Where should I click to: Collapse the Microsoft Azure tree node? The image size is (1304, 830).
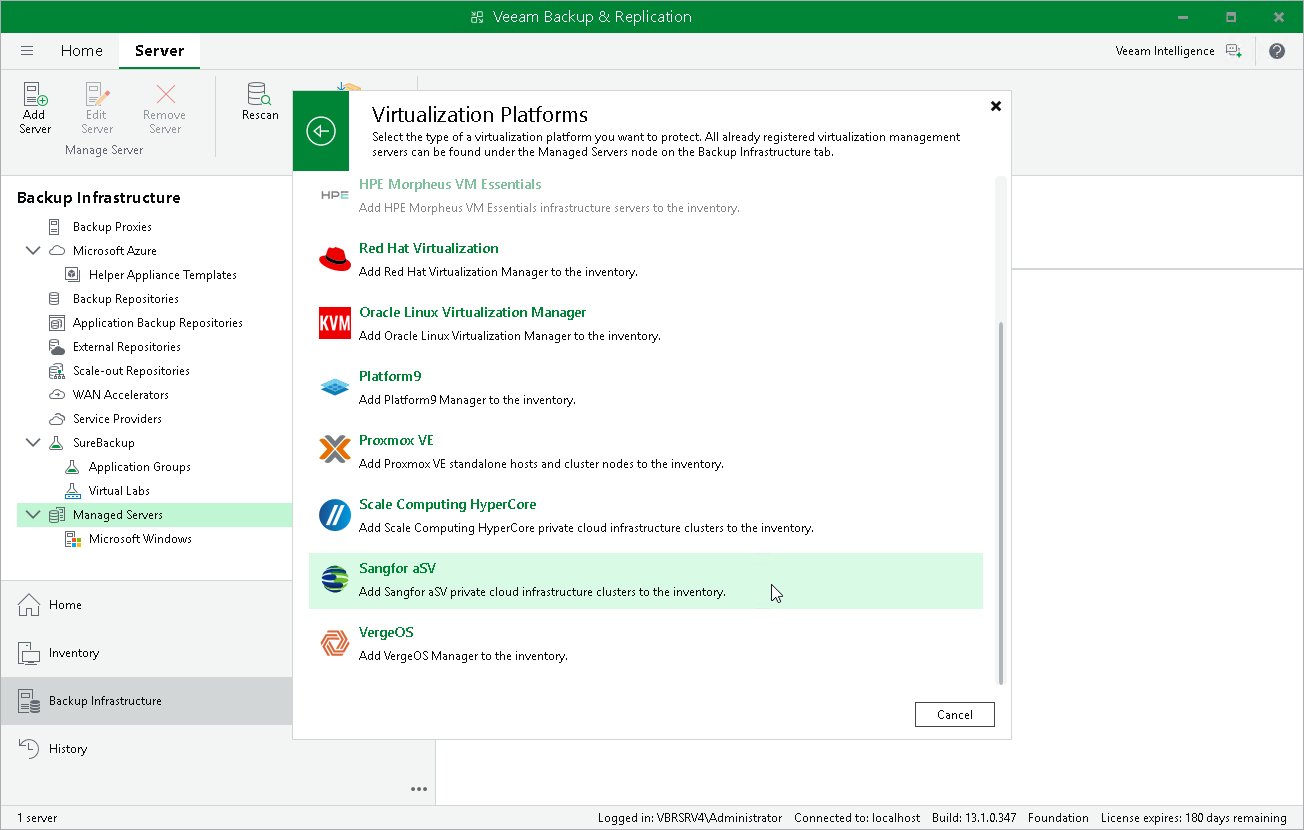point(33,251)
